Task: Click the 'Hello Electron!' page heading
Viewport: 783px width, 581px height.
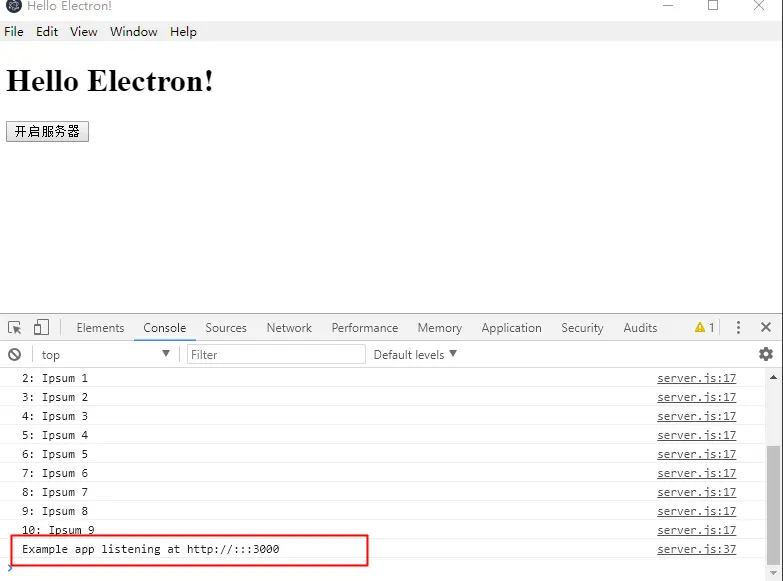Action: pos(110,80)
